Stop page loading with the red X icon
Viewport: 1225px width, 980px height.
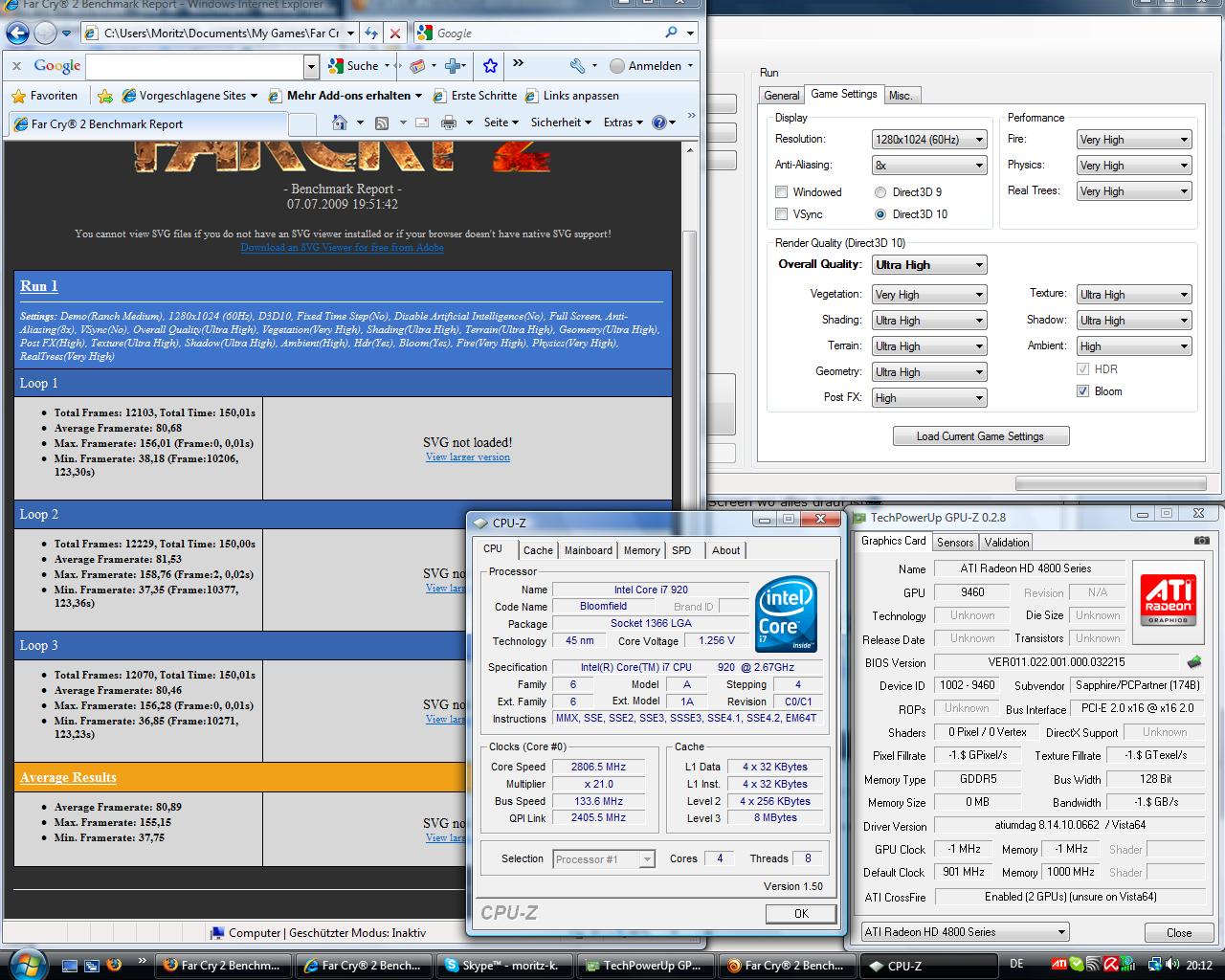pyautogui.click(x=394, y=33)
